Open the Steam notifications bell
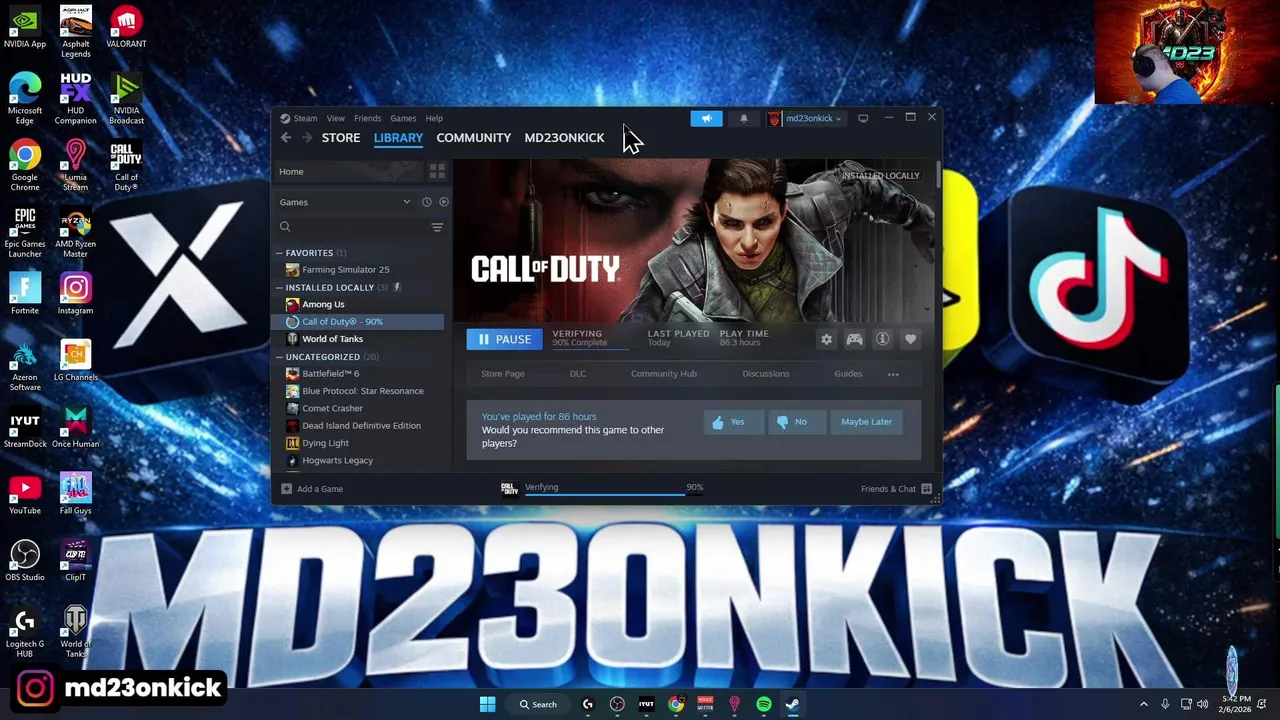Image resolution: width=1280 pixels, height=720 pixels. click(743, 118)
